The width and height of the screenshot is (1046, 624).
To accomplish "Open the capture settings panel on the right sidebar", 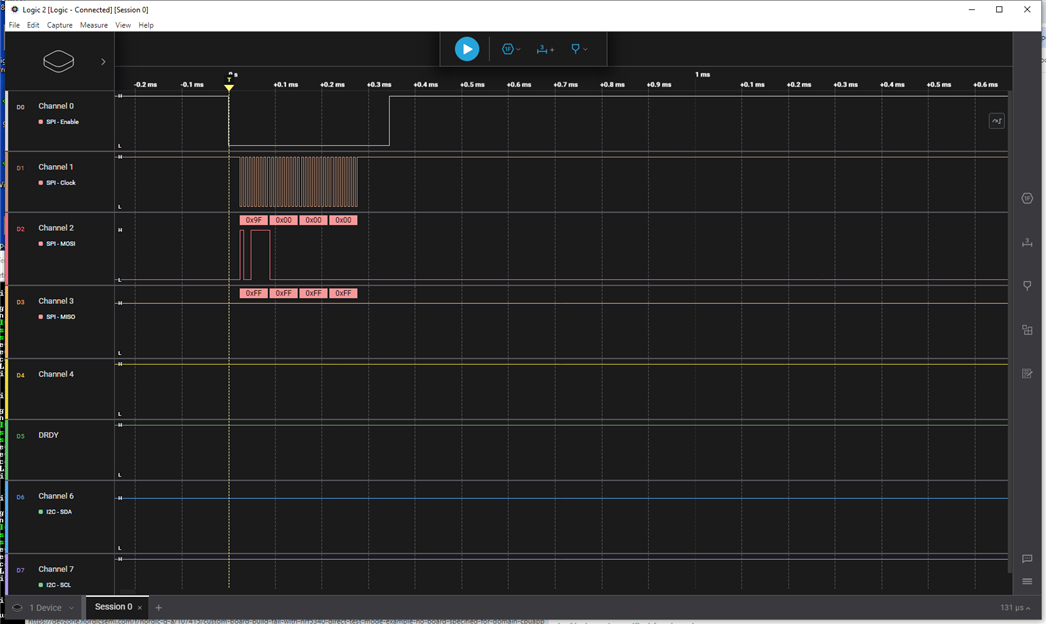I will point(1027,198).
